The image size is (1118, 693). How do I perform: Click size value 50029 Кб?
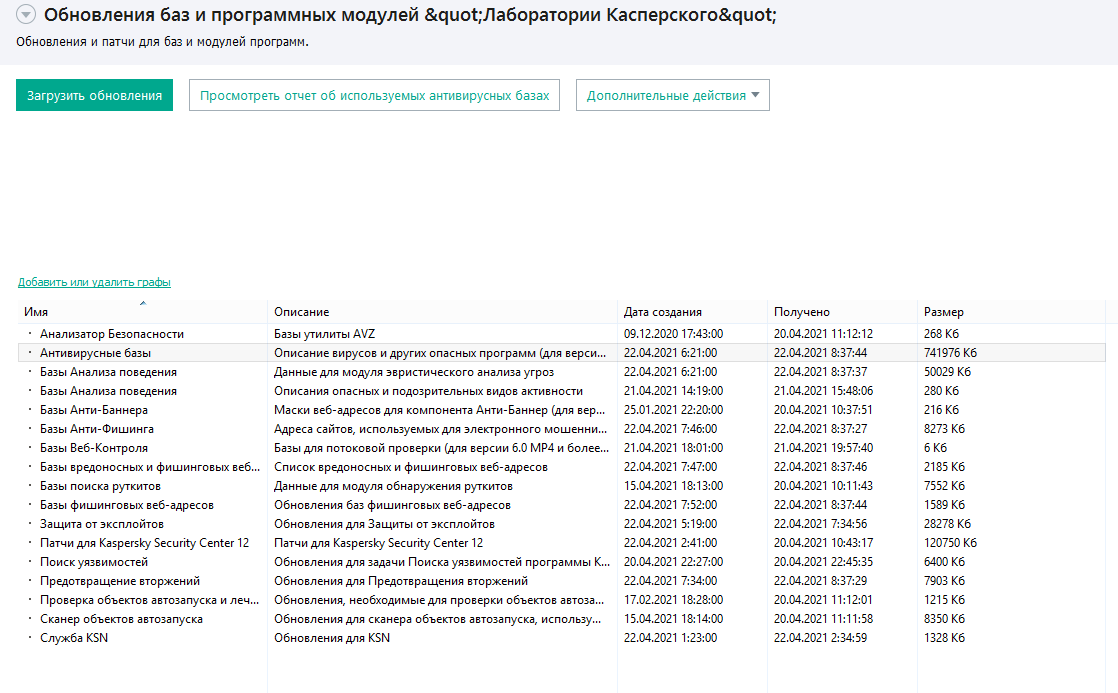948,371
